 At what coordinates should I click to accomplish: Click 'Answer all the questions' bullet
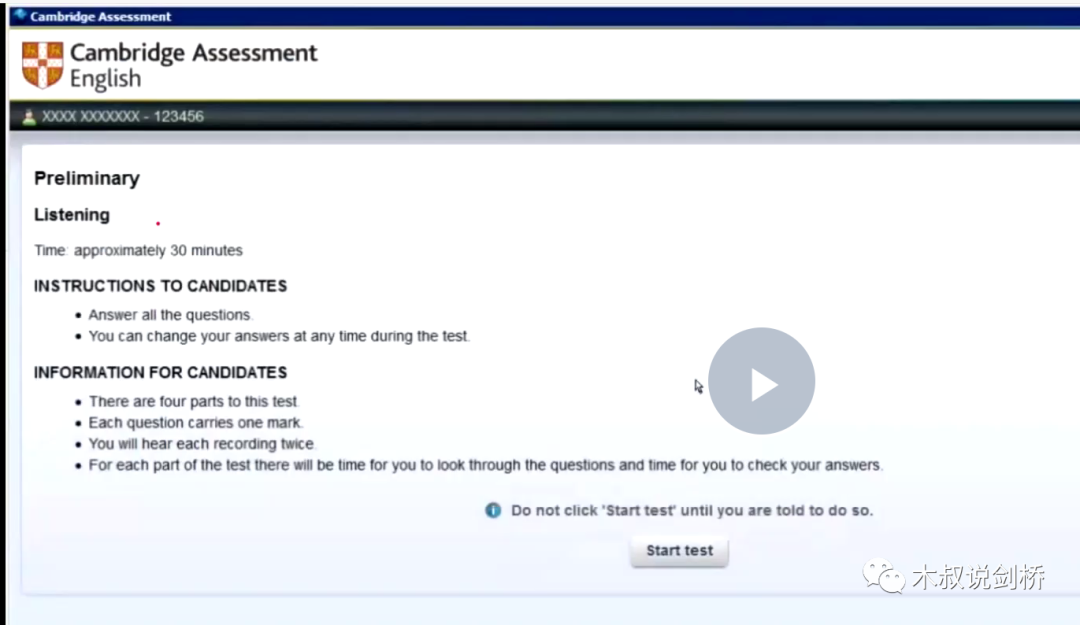[x=170, y=315]
